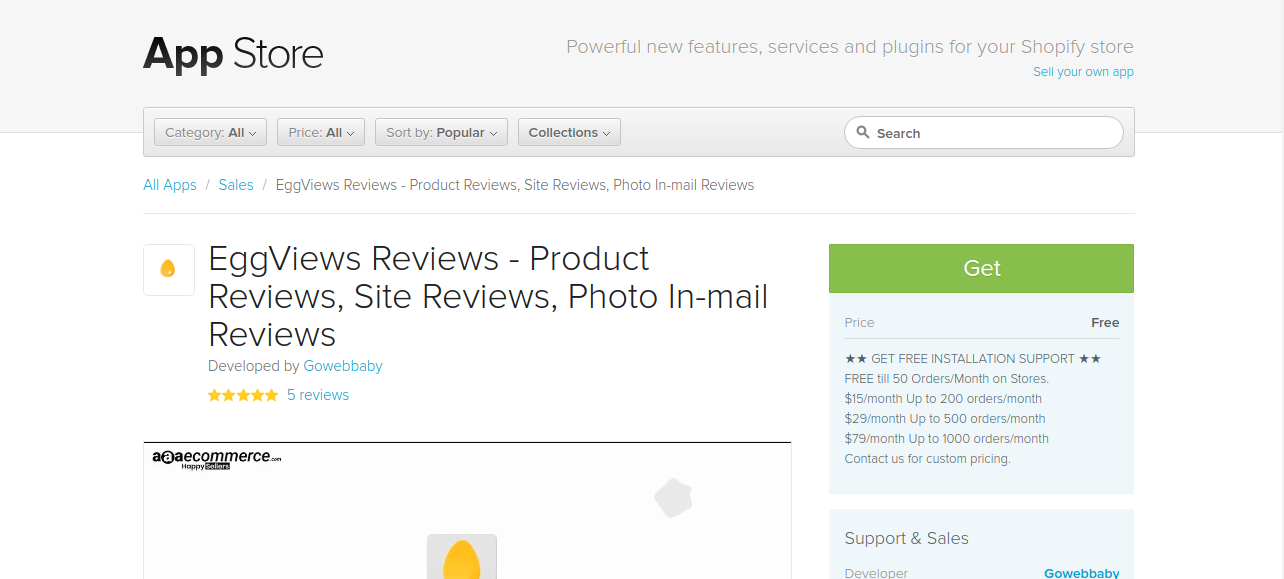The image size is (1284, 579).
Task: Click the GET FREE INSTALLATION SUPPORT text
Action: point(973,358)
